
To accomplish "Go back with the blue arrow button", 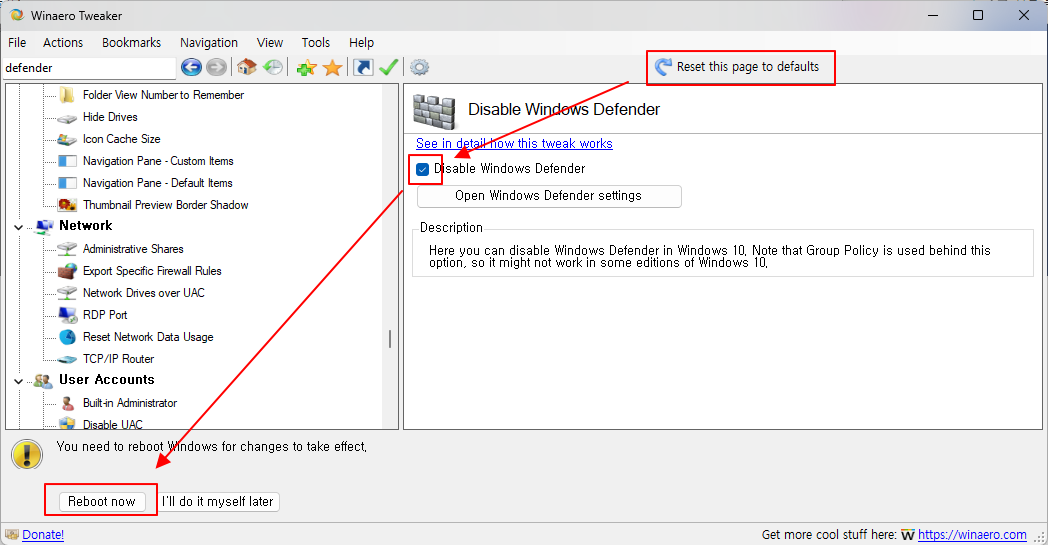I will [191, 67].
